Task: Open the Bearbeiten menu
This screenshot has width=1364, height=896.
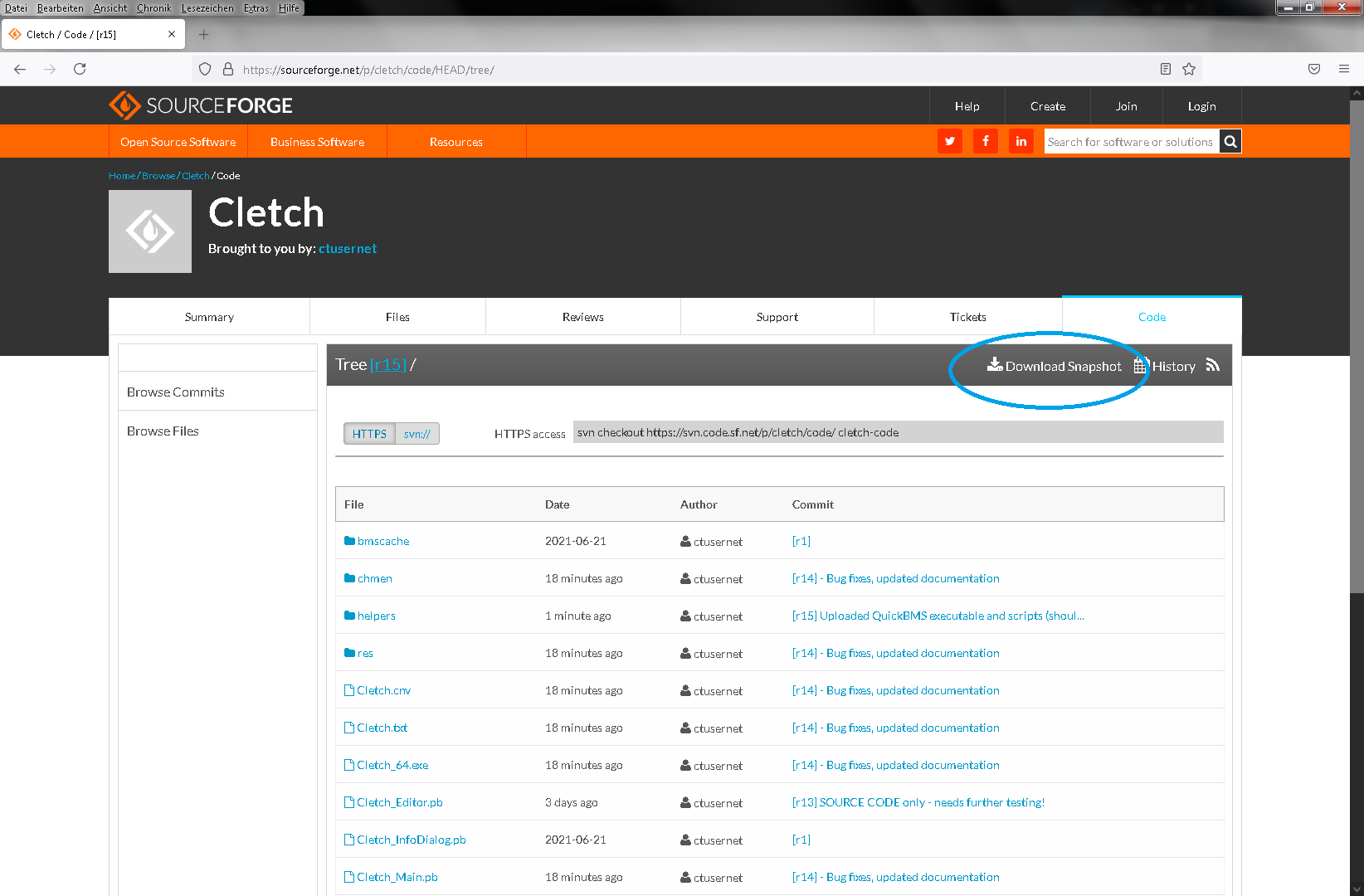Action: coord(61,8)
